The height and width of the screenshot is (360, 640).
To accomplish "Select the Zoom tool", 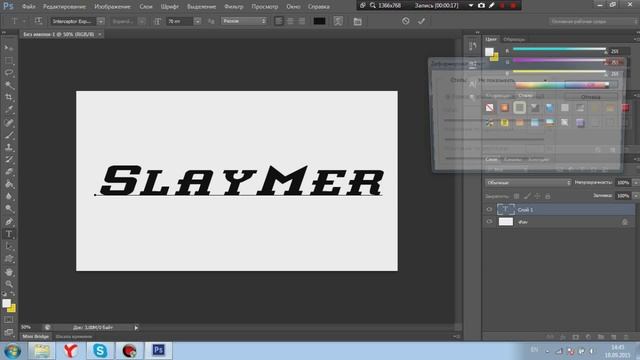I will click(9, 284).
